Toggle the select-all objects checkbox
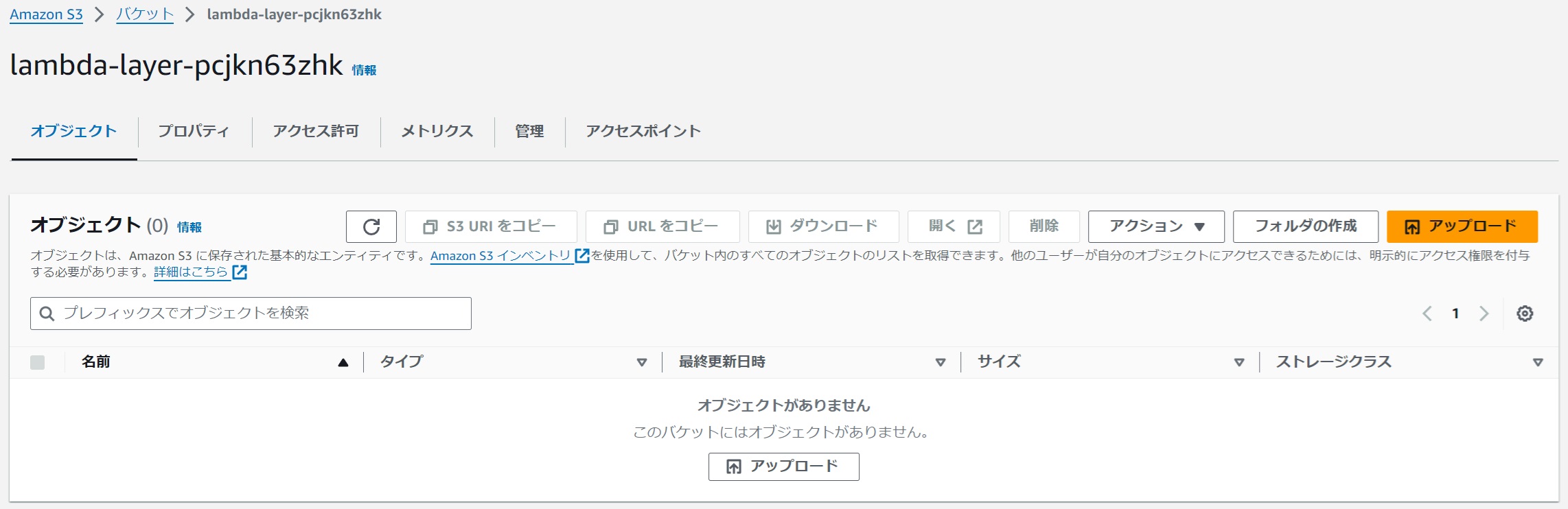1568x509 pixels. coord(38,362)
